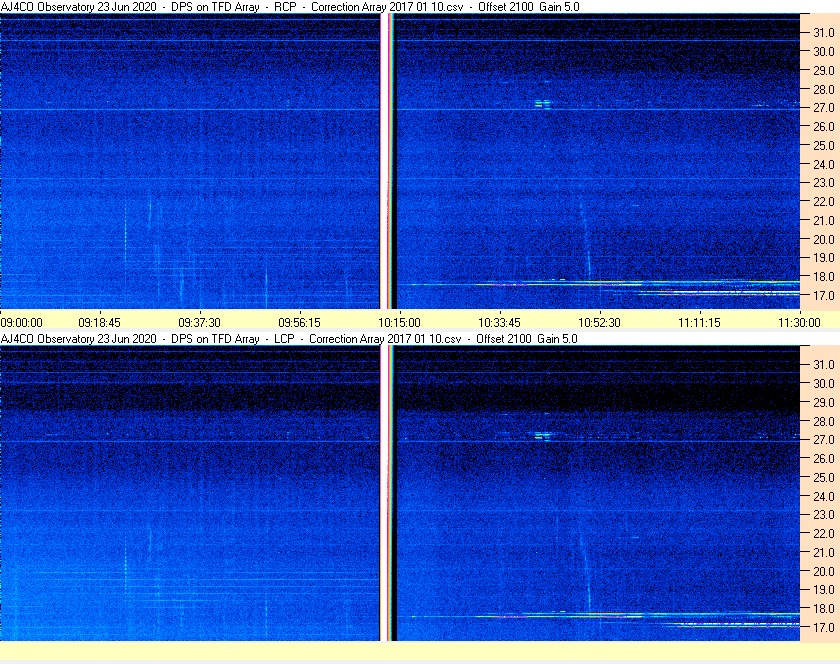Pick the 23.0 frequency label in LCP panel

[824, 514]
